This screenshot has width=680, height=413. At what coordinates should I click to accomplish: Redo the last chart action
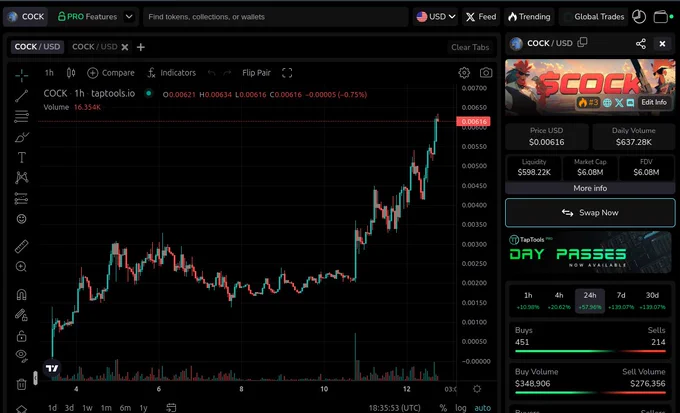(x=227, y=73)
